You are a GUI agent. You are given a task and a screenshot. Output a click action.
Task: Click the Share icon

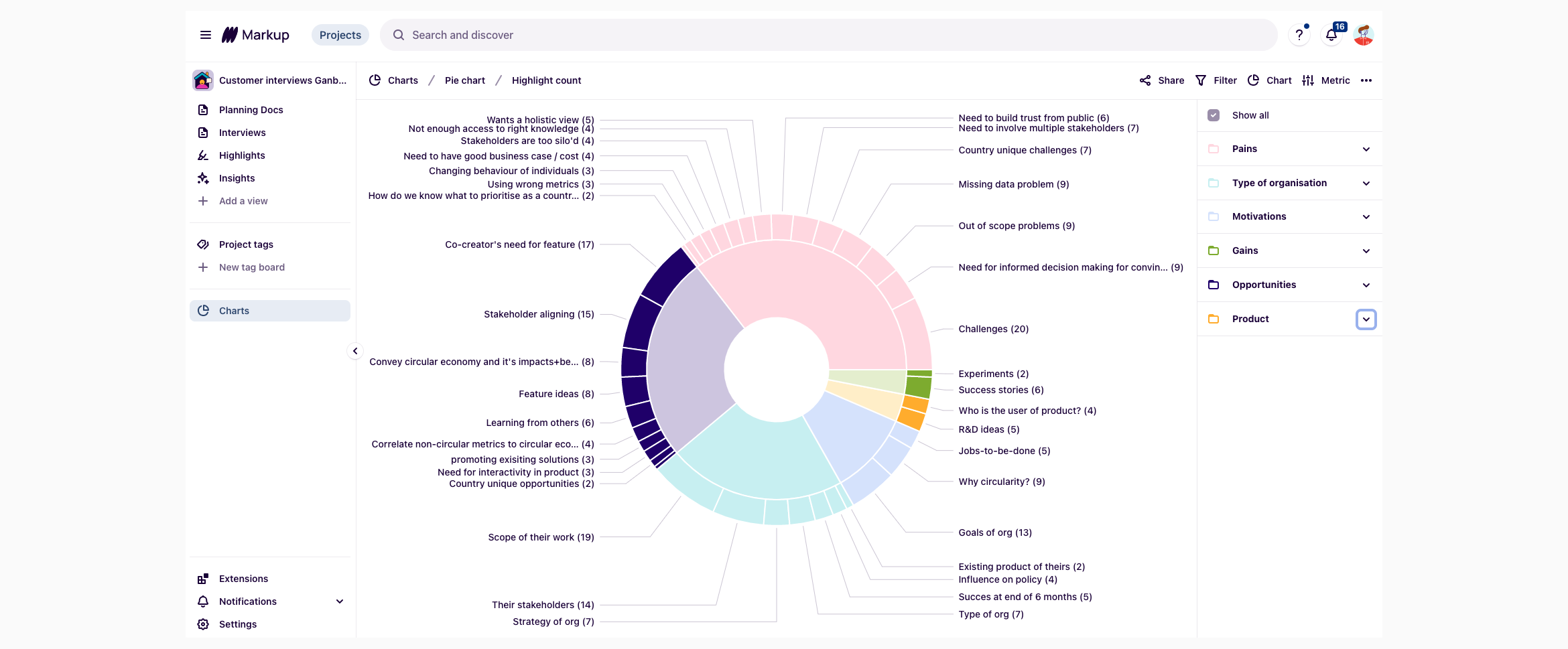(1145, 80)
